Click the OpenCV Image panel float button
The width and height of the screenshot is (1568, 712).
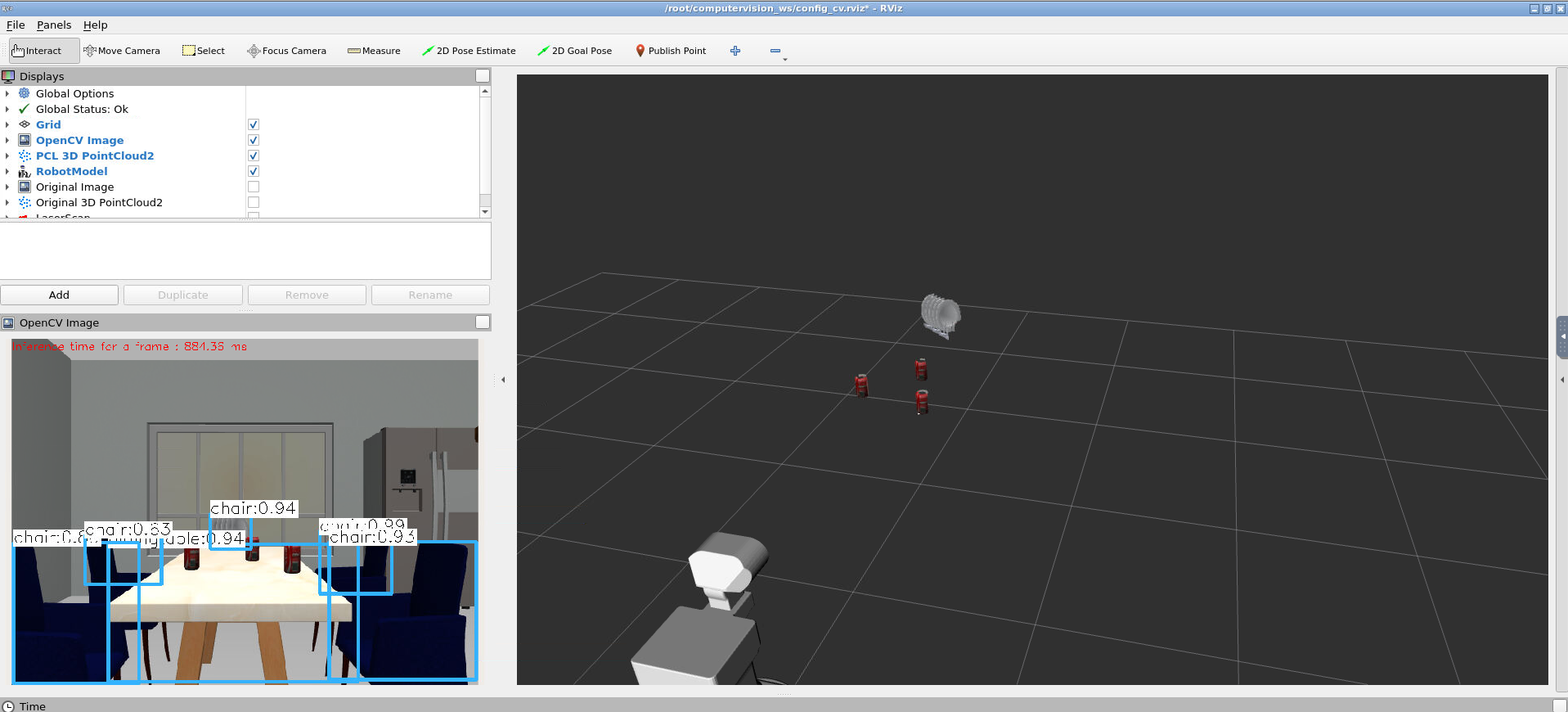coord(483,322)
